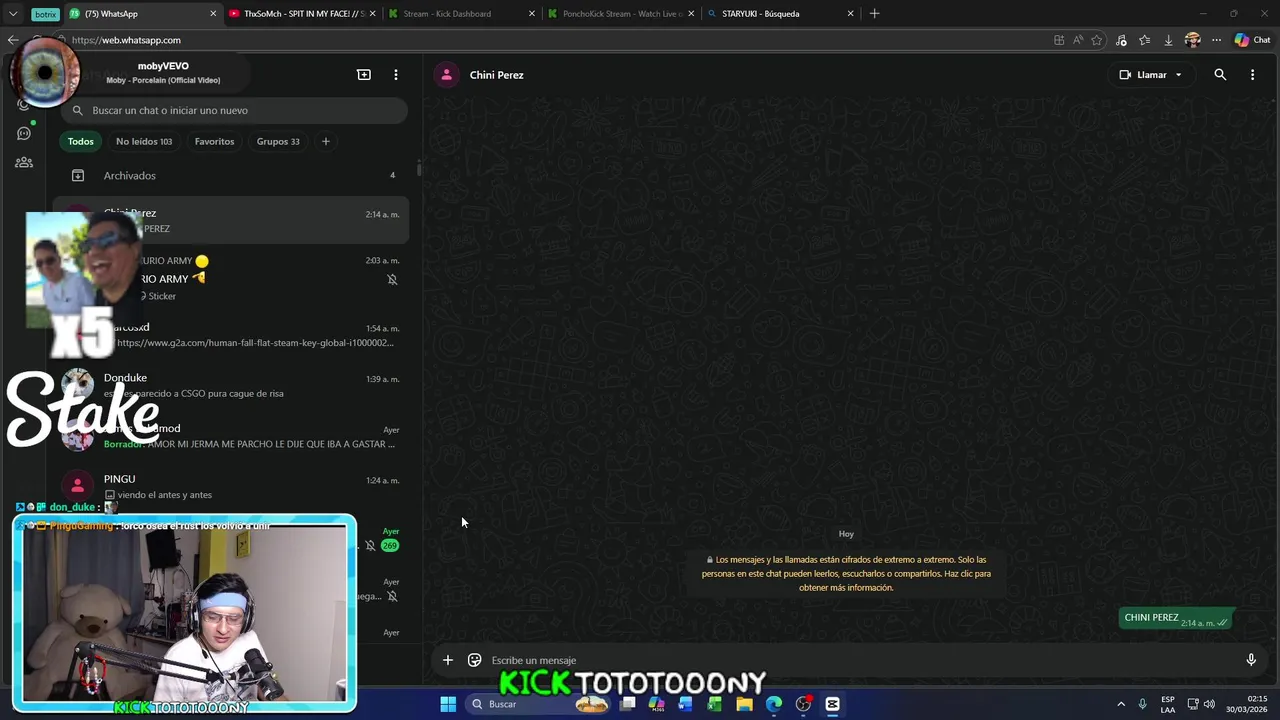The width and height of the screenshot is (1280, 720).
Task: Launch Word from the taskbar
Action: click(685, 704)
